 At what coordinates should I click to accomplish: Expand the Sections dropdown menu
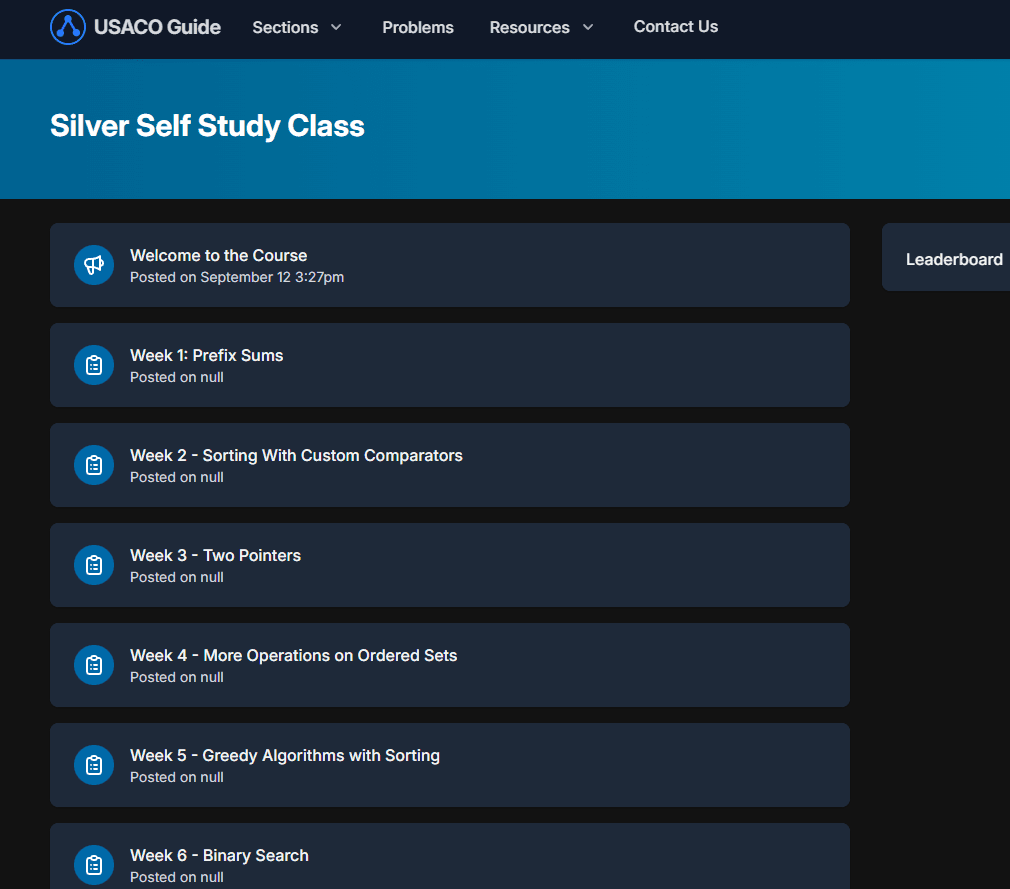point(297,27)
